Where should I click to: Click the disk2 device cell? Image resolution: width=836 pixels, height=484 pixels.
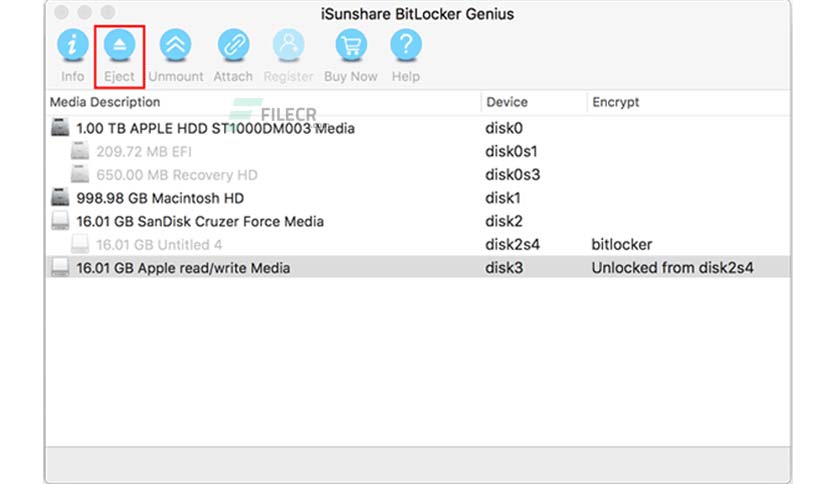pos(504,221)
